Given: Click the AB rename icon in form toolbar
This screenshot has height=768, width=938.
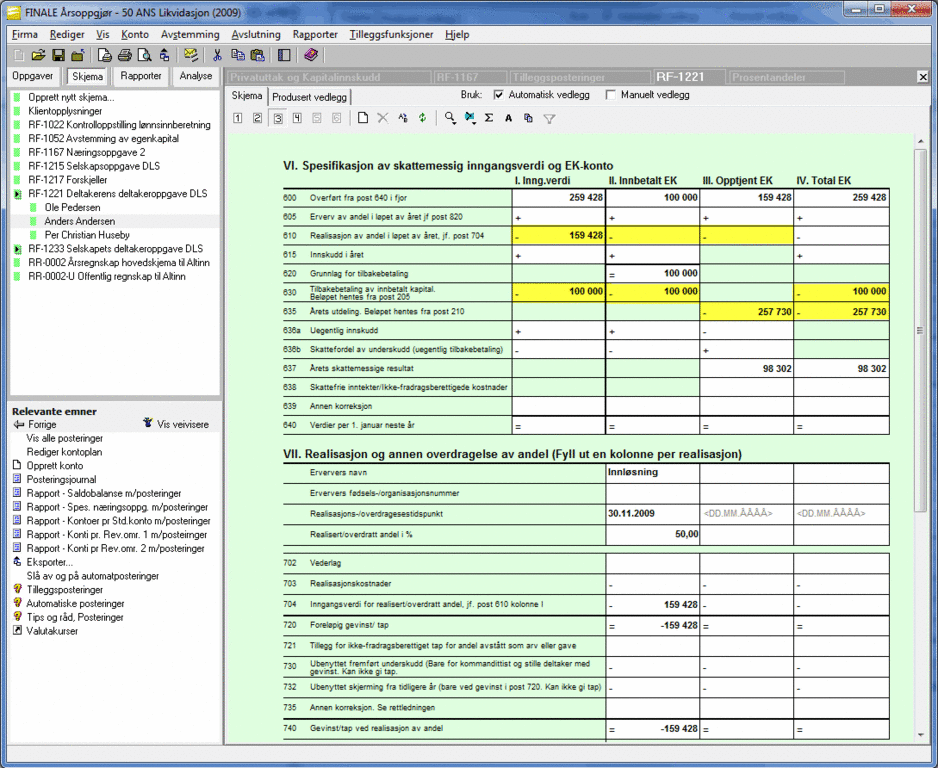Looking at the screenshot, I should (403, 118).
